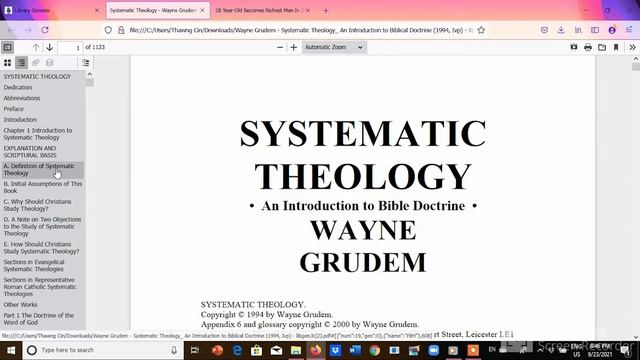The image size is (640, 360).
Task: Toggle the PDF sidebar button
Action: [7, 47]
